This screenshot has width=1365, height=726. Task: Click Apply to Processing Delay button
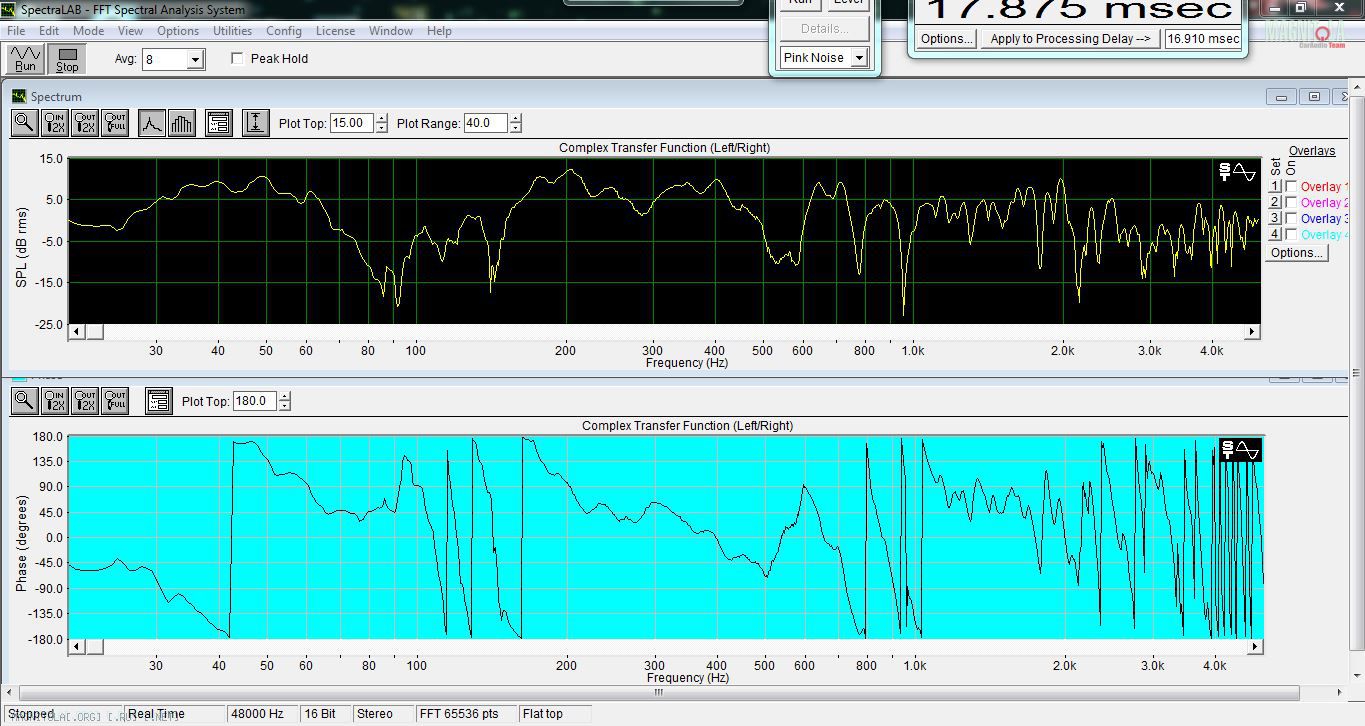[x=1070, y=39]
